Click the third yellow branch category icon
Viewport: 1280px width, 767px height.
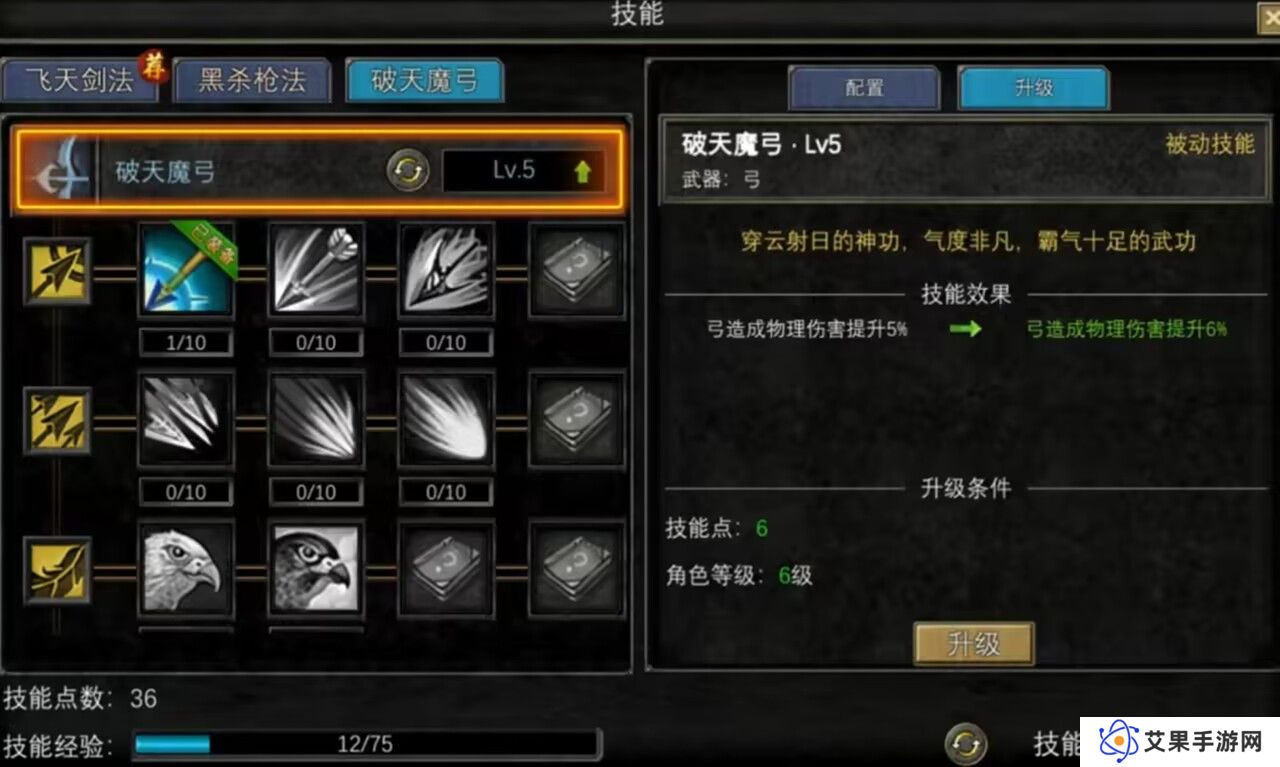(58, 570)
